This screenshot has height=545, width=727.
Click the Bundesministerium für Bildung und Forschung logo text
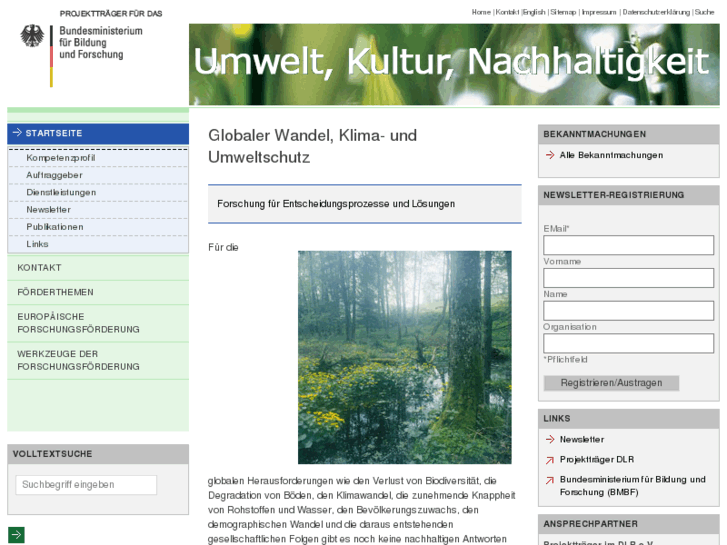click(x=101, y=43)
